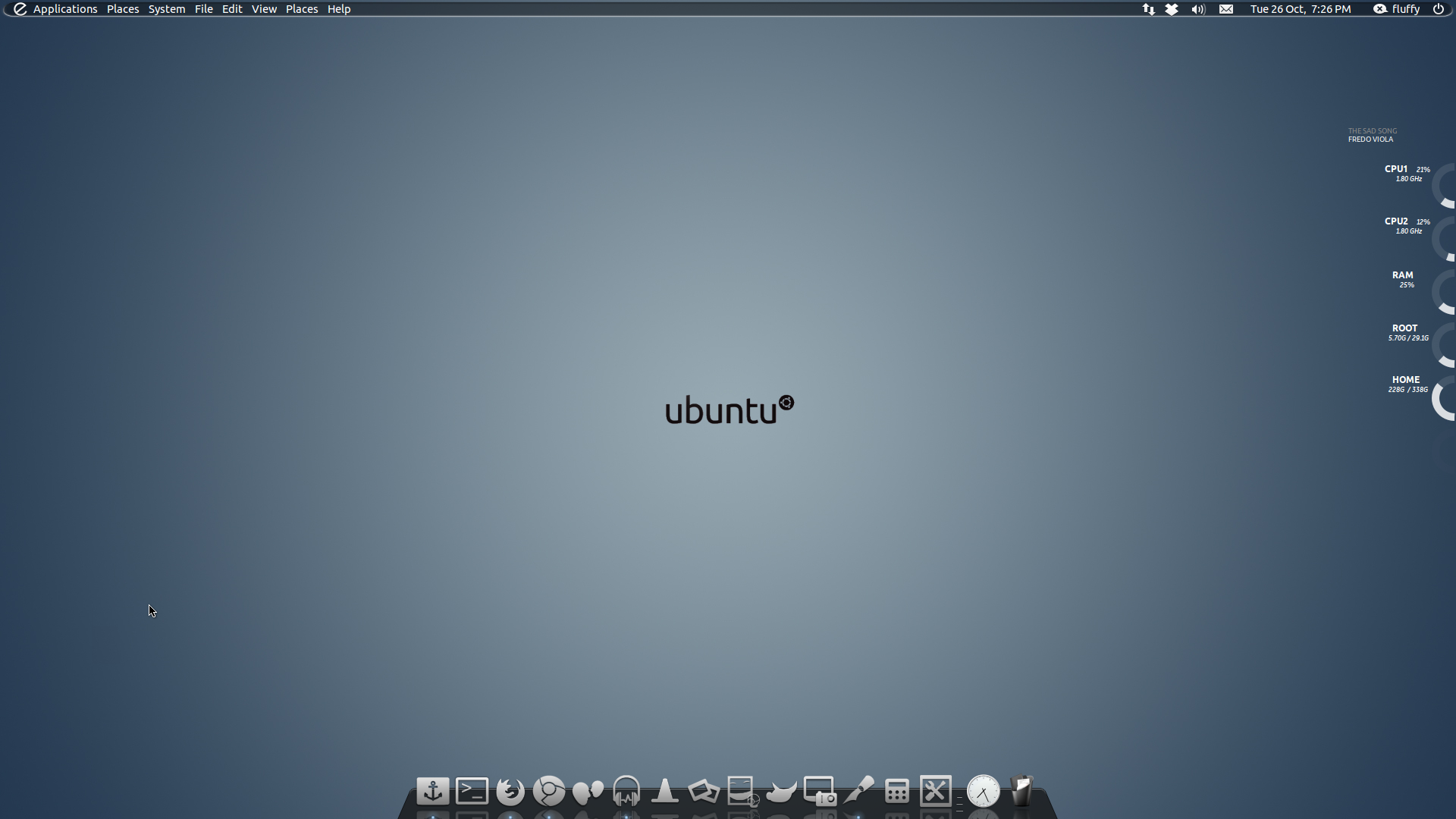
Task: Open the View menu
Action: 264,9
